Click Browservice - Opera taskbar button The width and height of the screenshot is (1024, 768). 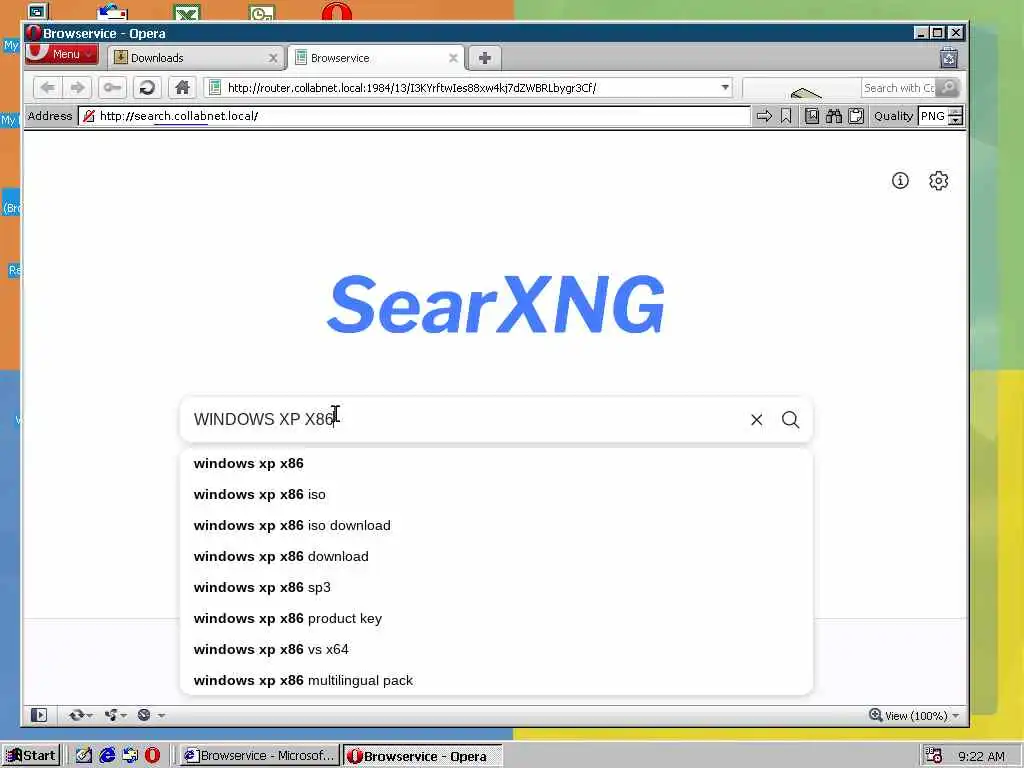(x=423, y=756)
